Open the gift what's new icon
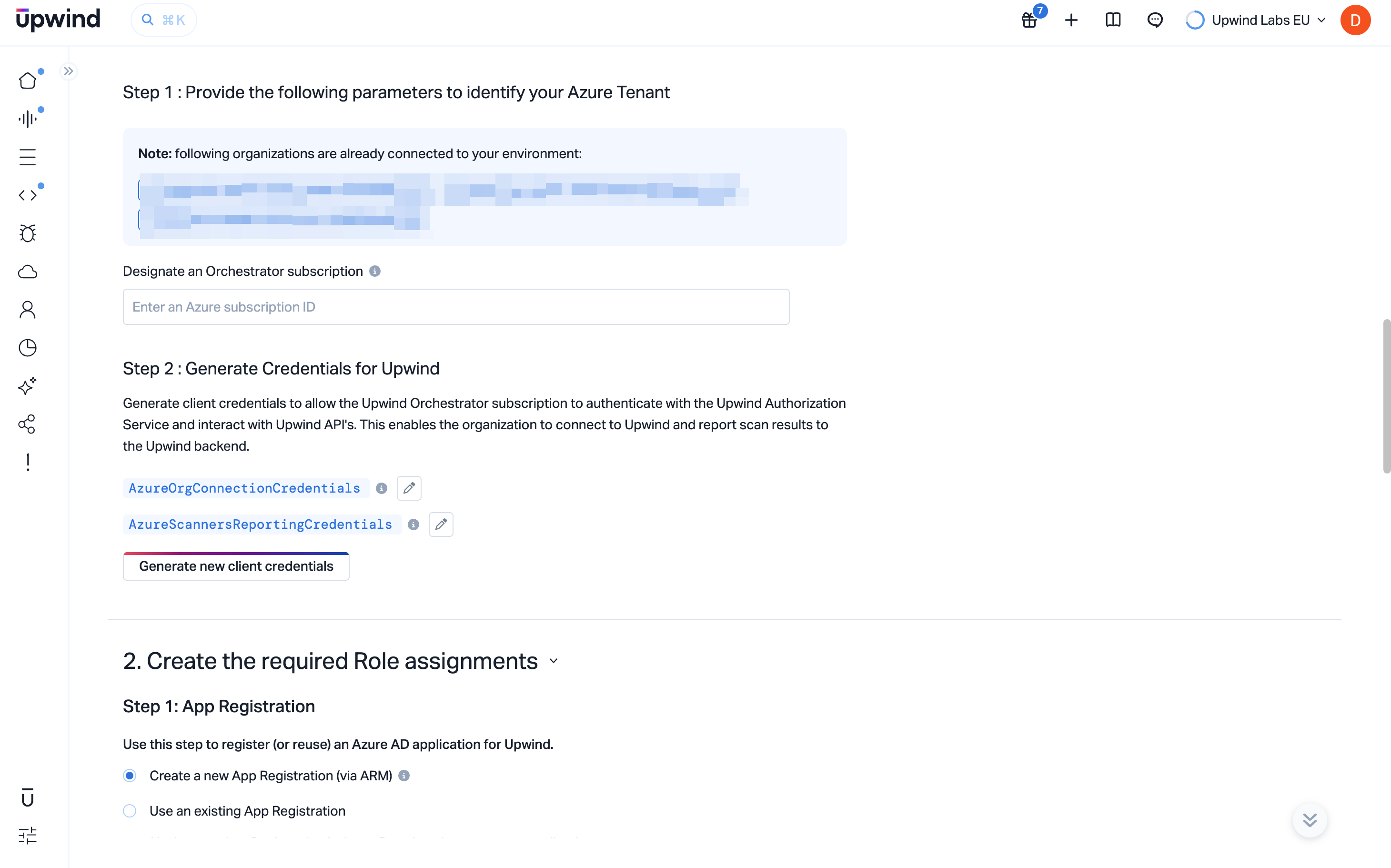 (1030, 20)
